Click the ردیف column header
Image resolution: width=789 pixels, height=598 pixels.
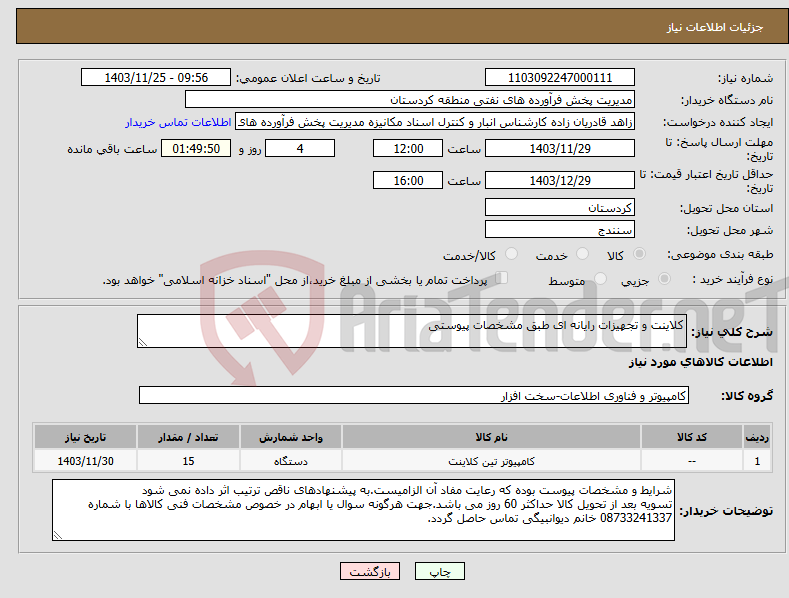[x=757, y=437]
